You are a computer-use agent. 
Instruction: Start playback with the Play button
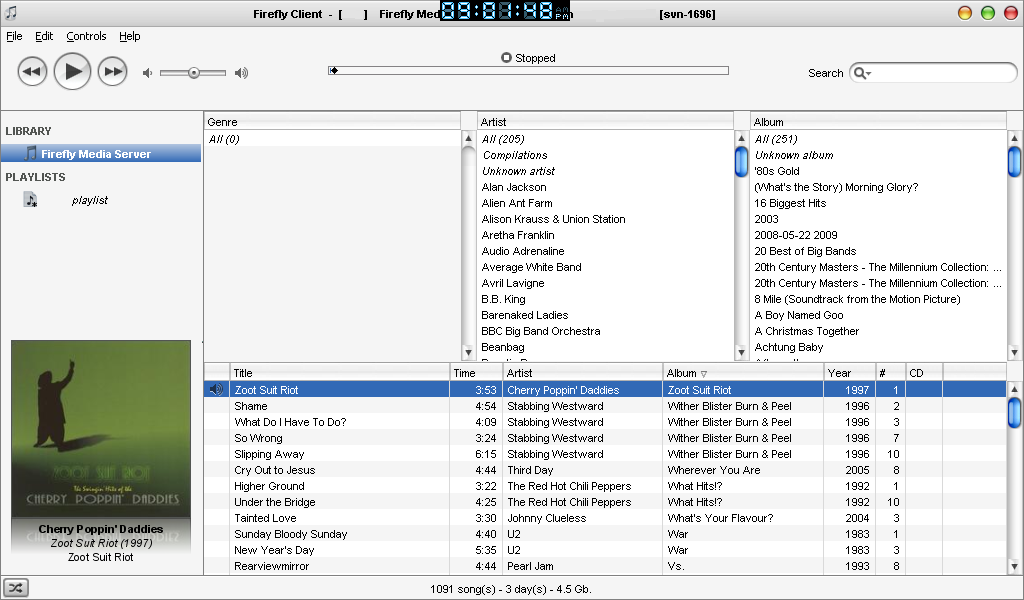[x=72, y=71]
